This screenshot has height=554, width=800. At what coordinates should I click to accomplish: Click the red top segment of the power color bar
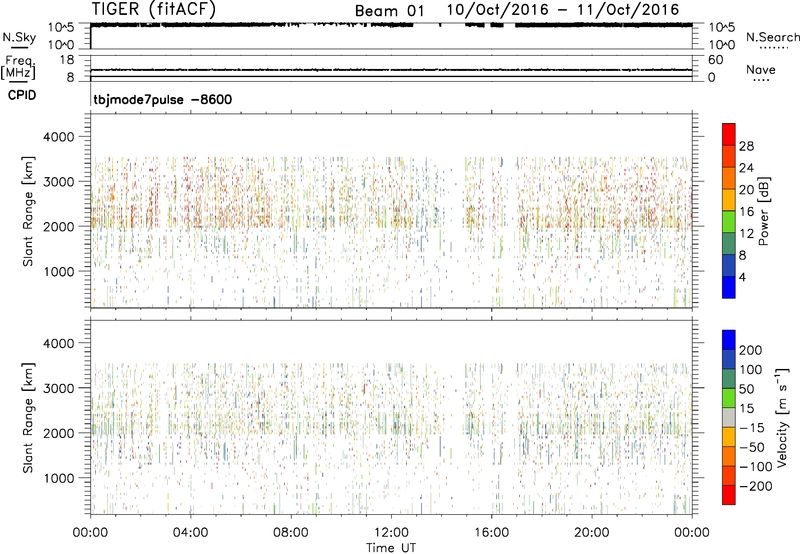729,134
